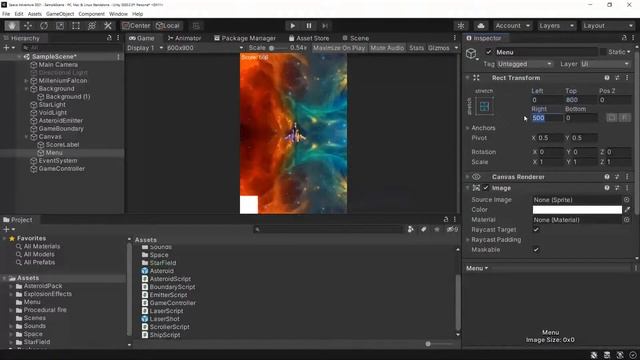Toggle the Maskable checkbox
The height and width of the screenshot is (360, 640).
(536, 249)
